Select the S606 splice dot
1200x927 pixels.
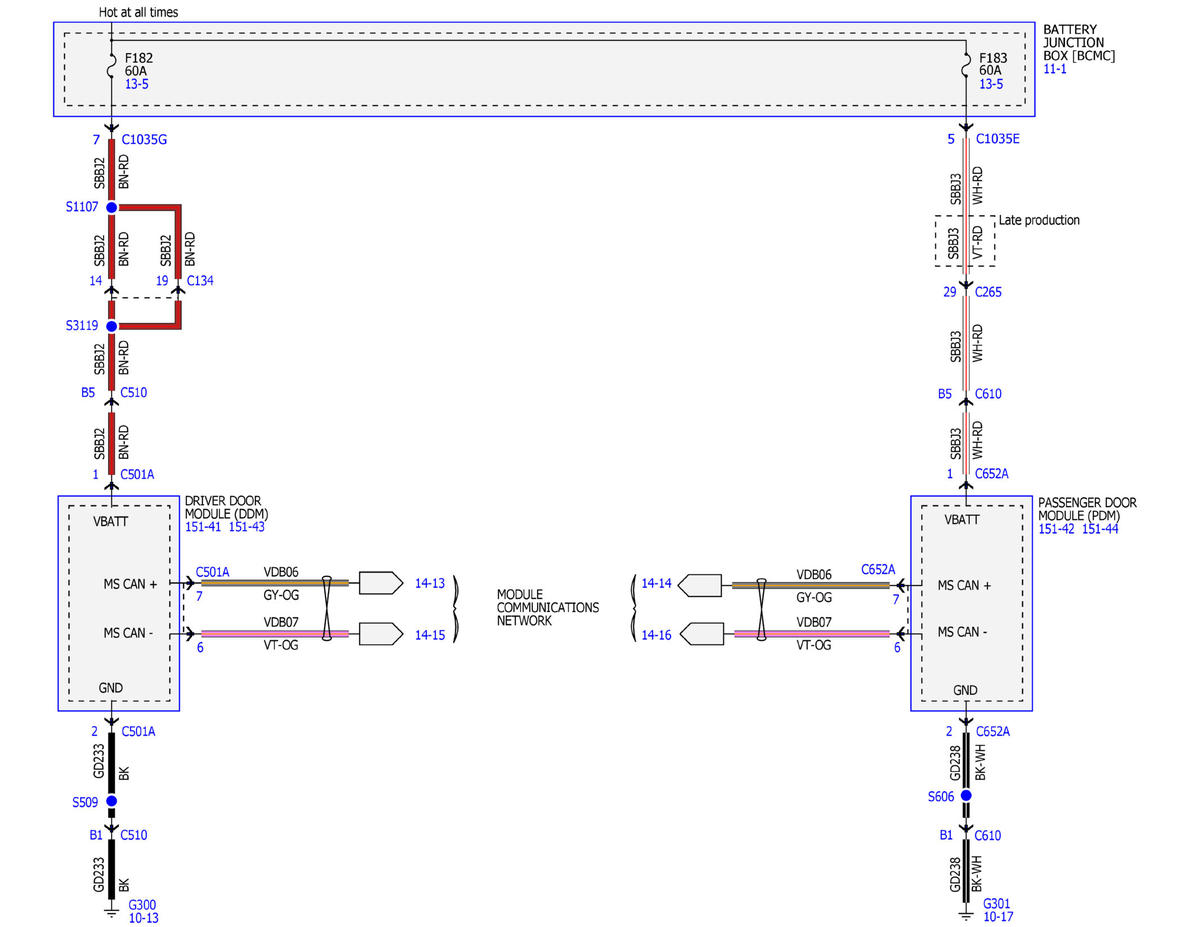pos(966,796)
